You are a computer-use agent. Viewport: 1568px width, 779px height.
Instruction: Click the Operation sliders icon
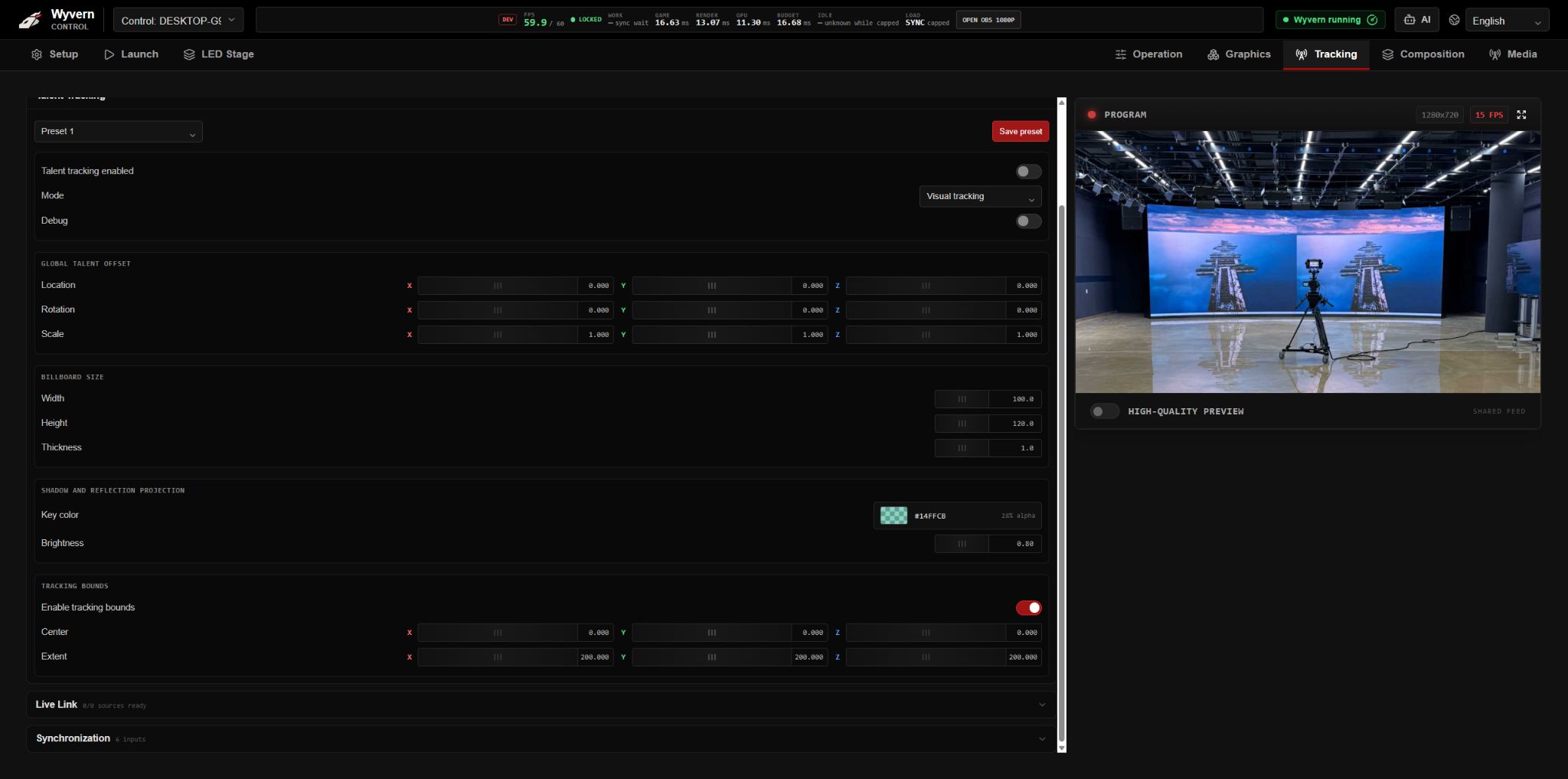click(x=1121, y=54)
